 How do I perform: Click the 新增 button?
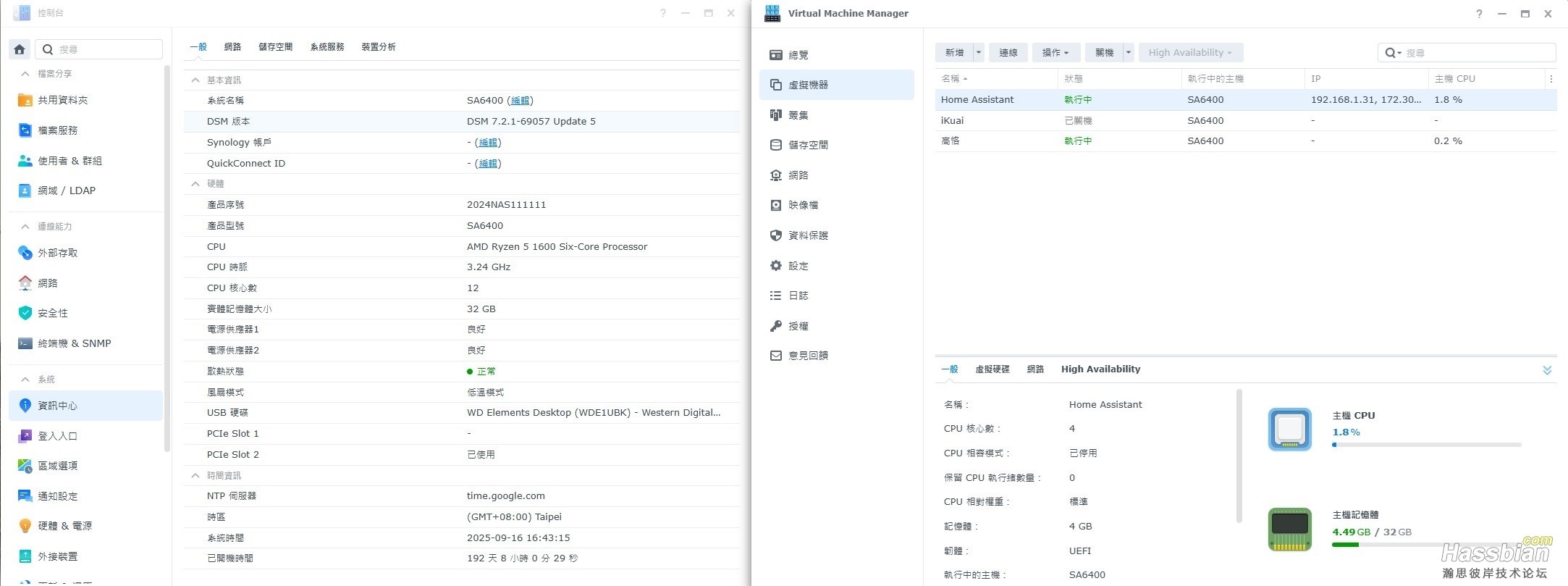pos(954,53)
